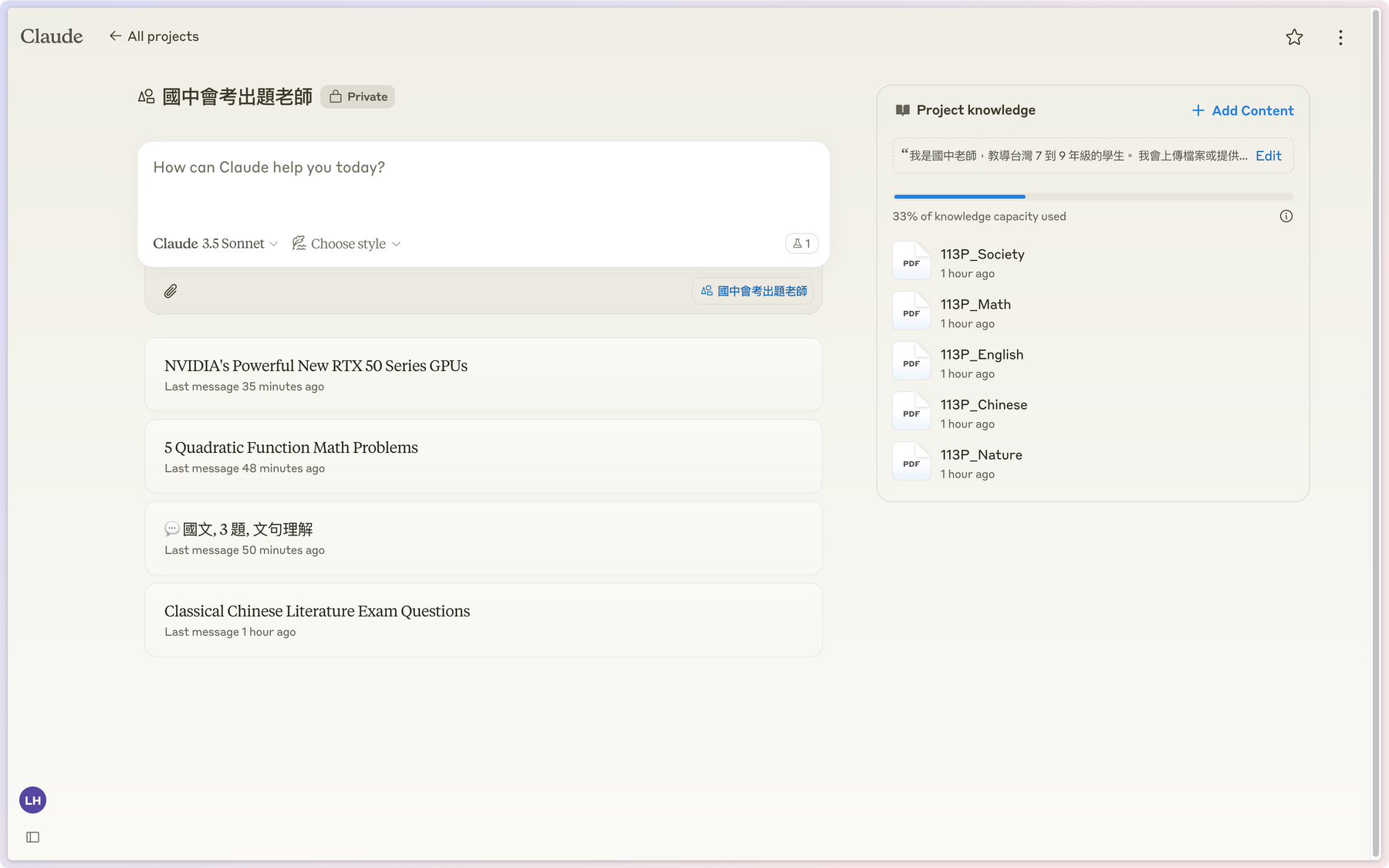Click Add Content button
This screenshot has width=1389, height=868.
pyautogui.click(x=1242, y=110)
